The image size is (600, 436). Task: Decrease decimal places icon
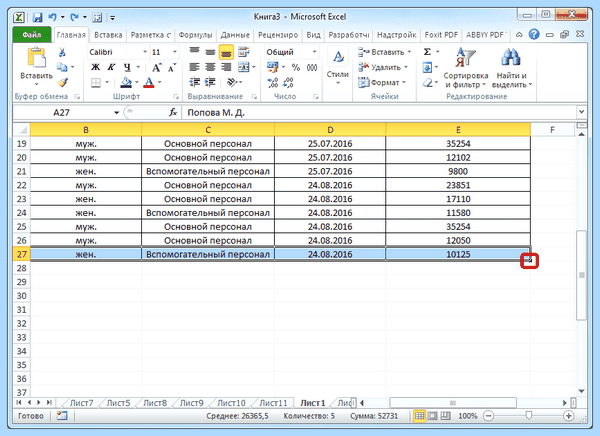tap(288, 82)
